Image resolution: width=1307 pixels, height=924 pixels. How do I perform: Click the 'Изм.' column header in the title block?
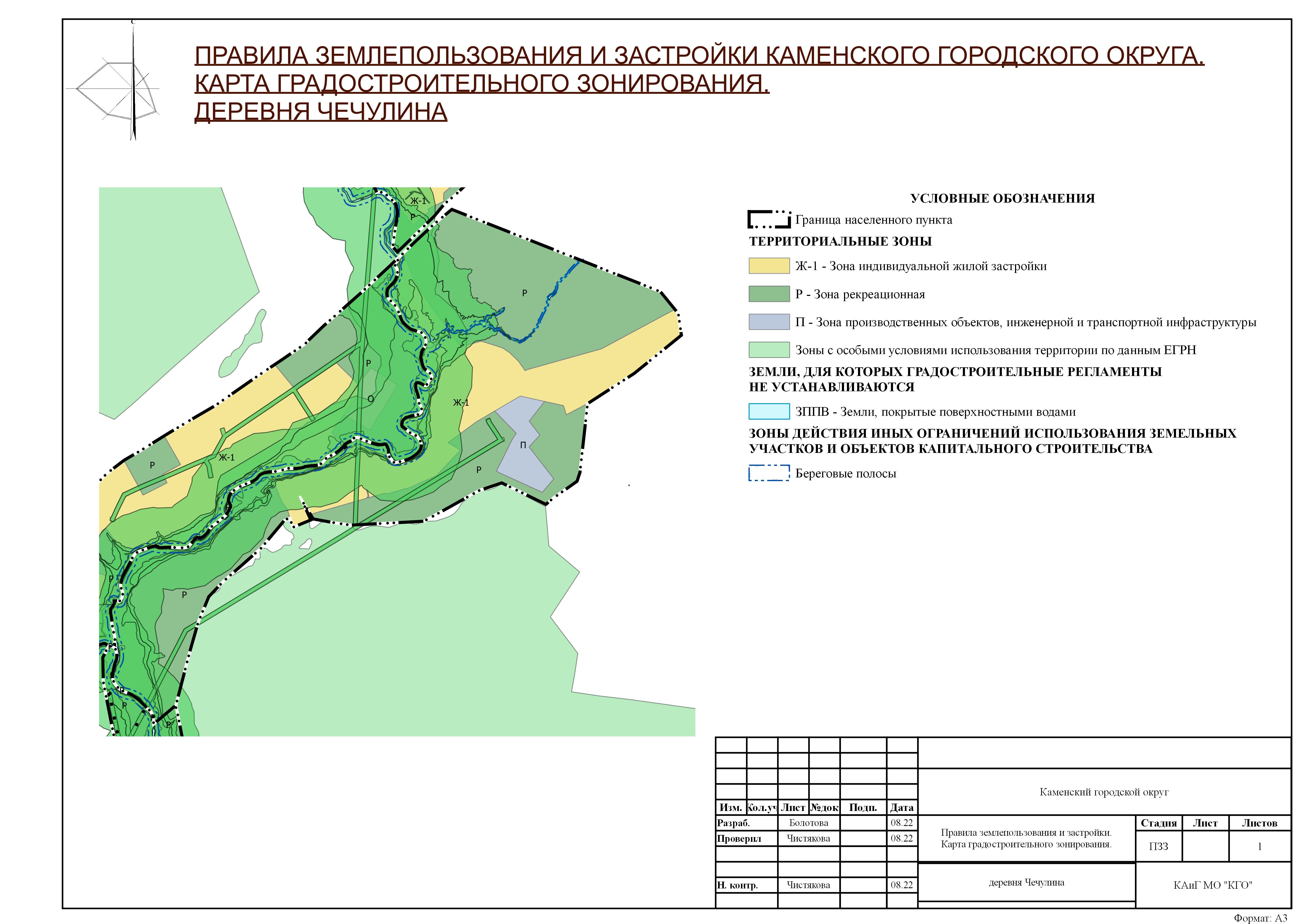731,807
